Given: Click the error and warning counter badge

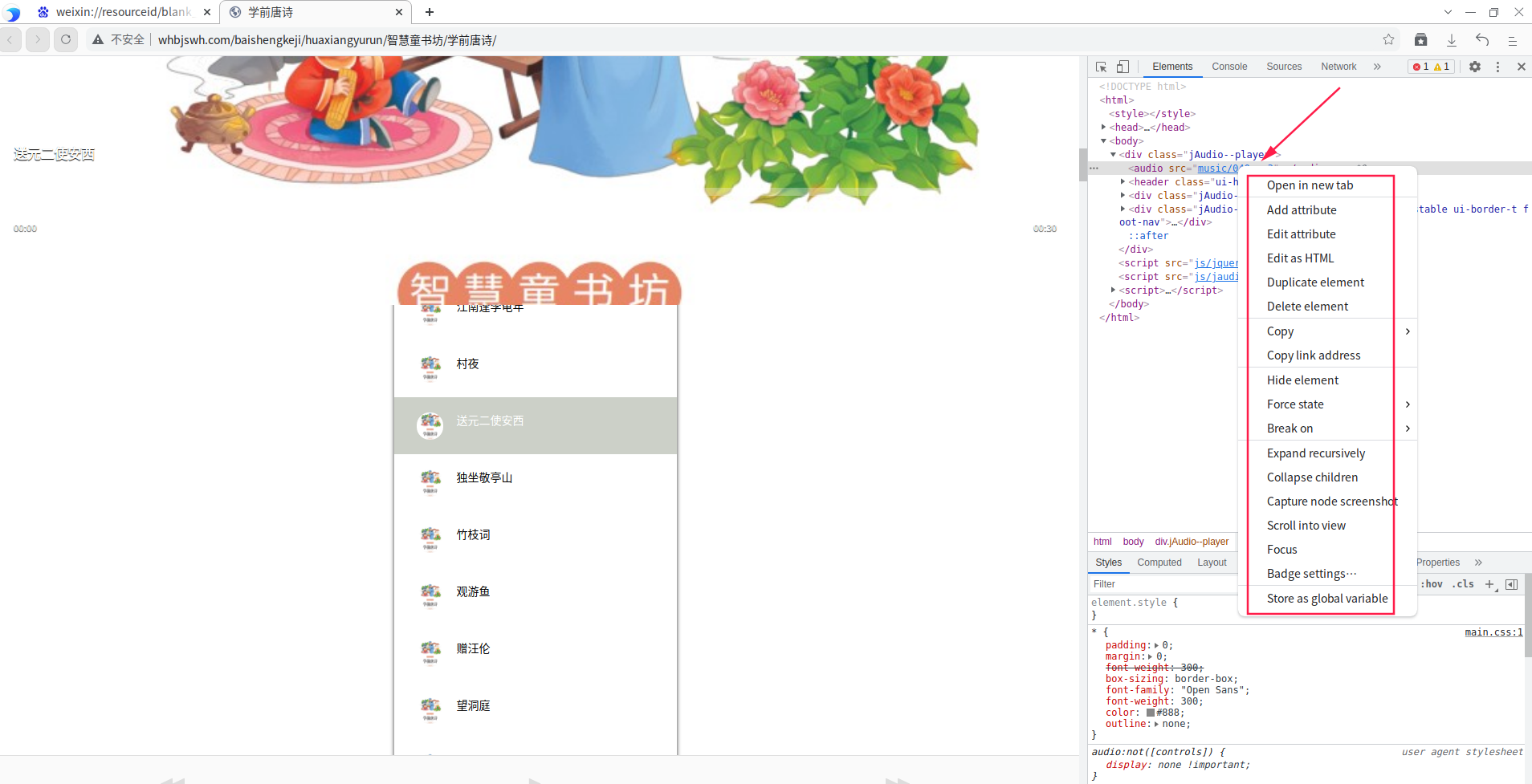Looking at the screenshot, I should [x=1431, y=67].
